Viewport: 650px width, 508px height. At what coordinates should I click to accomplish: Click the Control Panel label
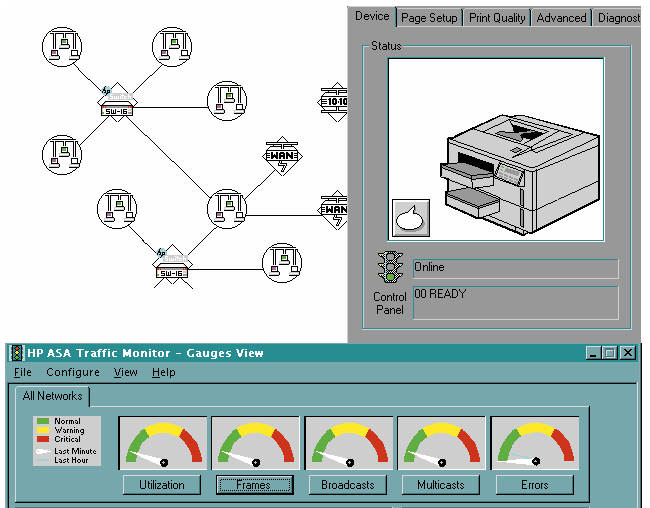(390, 304)
